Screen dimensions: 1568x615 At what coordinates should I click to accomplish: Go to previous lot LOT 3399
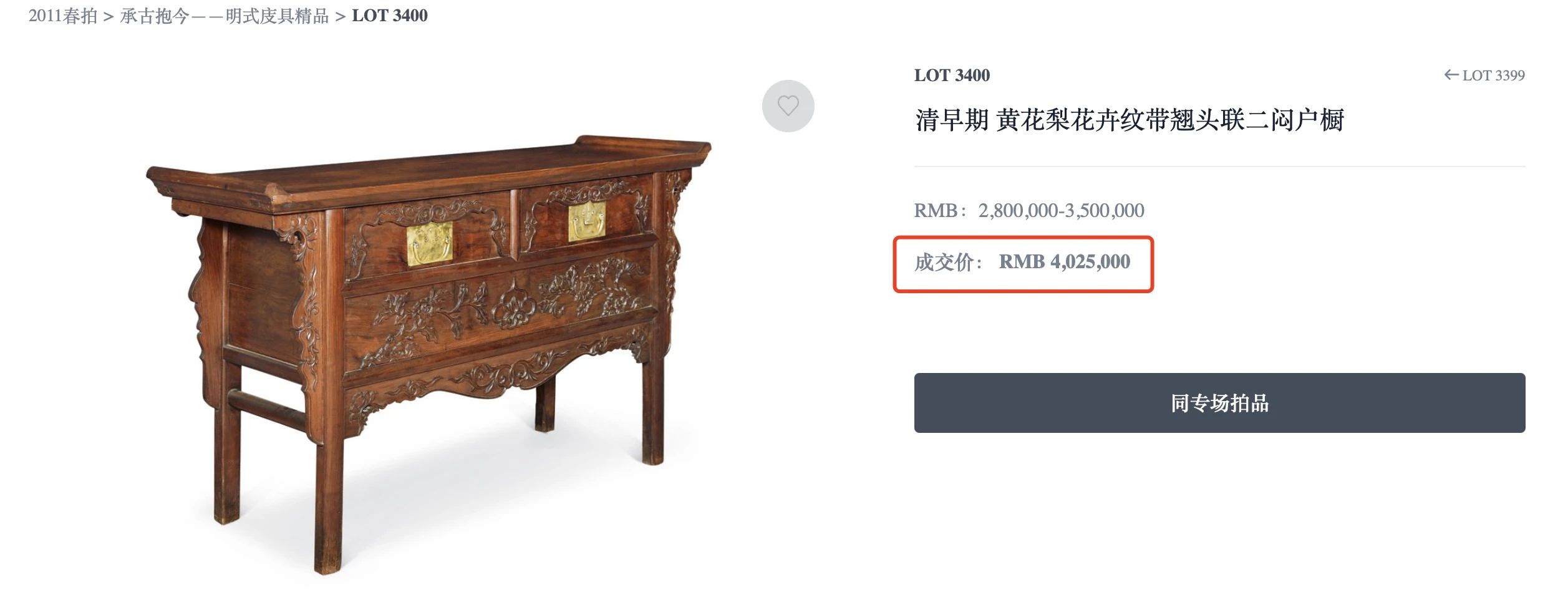(1484, 75)
